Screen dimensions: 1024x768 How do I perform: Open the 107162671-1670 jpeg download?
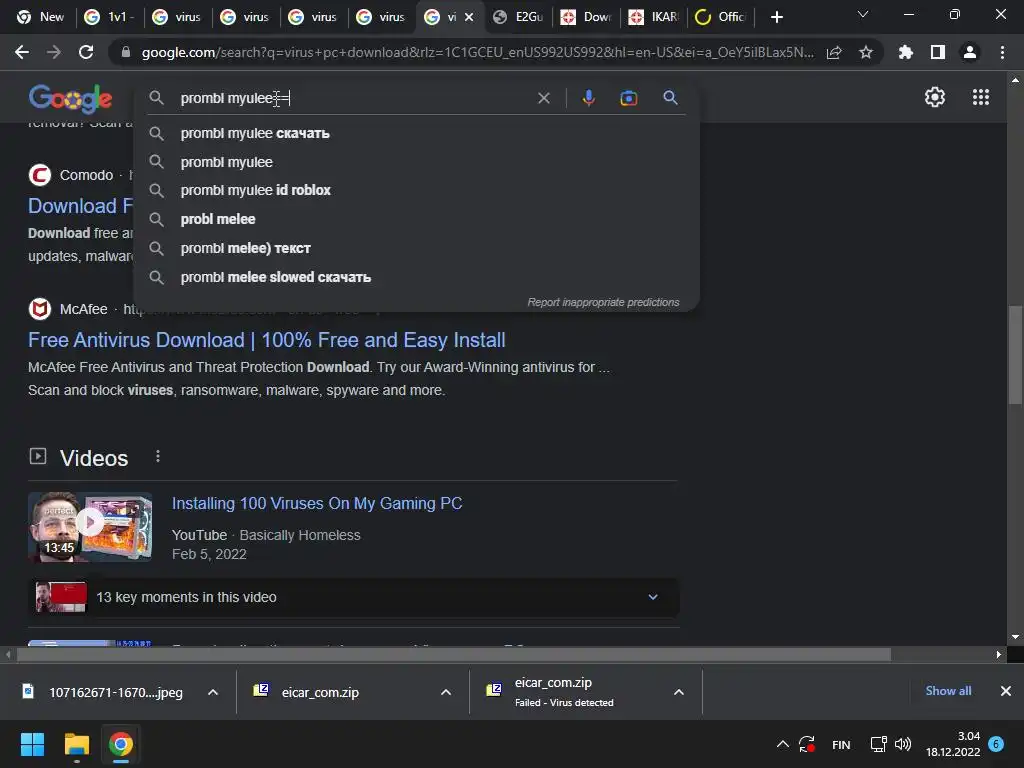coord(104,692)
